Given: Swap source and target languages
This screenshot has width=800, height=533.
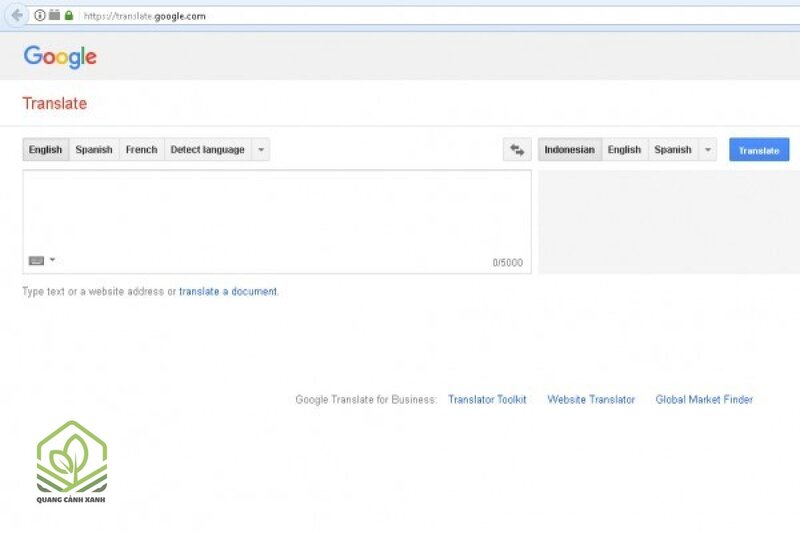Looking at the screenshot, I should (x=517, y=150).
